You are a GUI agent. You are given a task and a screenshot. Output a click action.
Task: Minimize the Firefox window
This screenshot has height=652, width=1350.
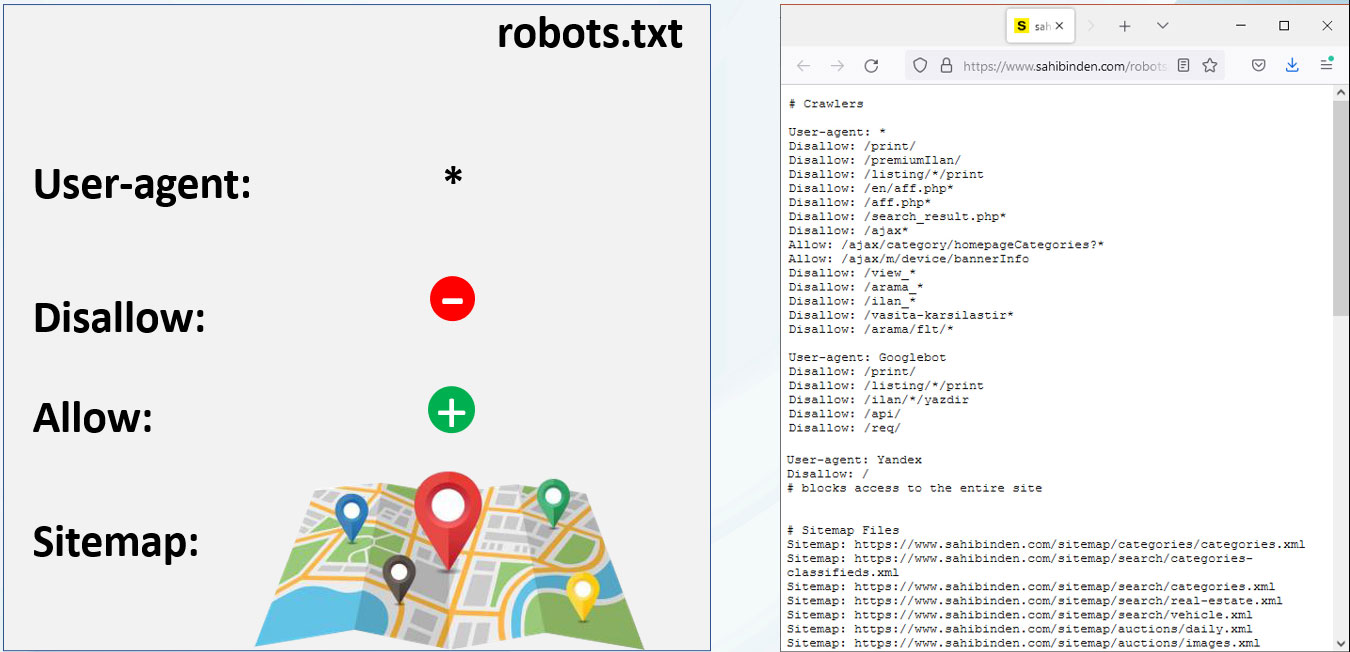coord(1241,26)
